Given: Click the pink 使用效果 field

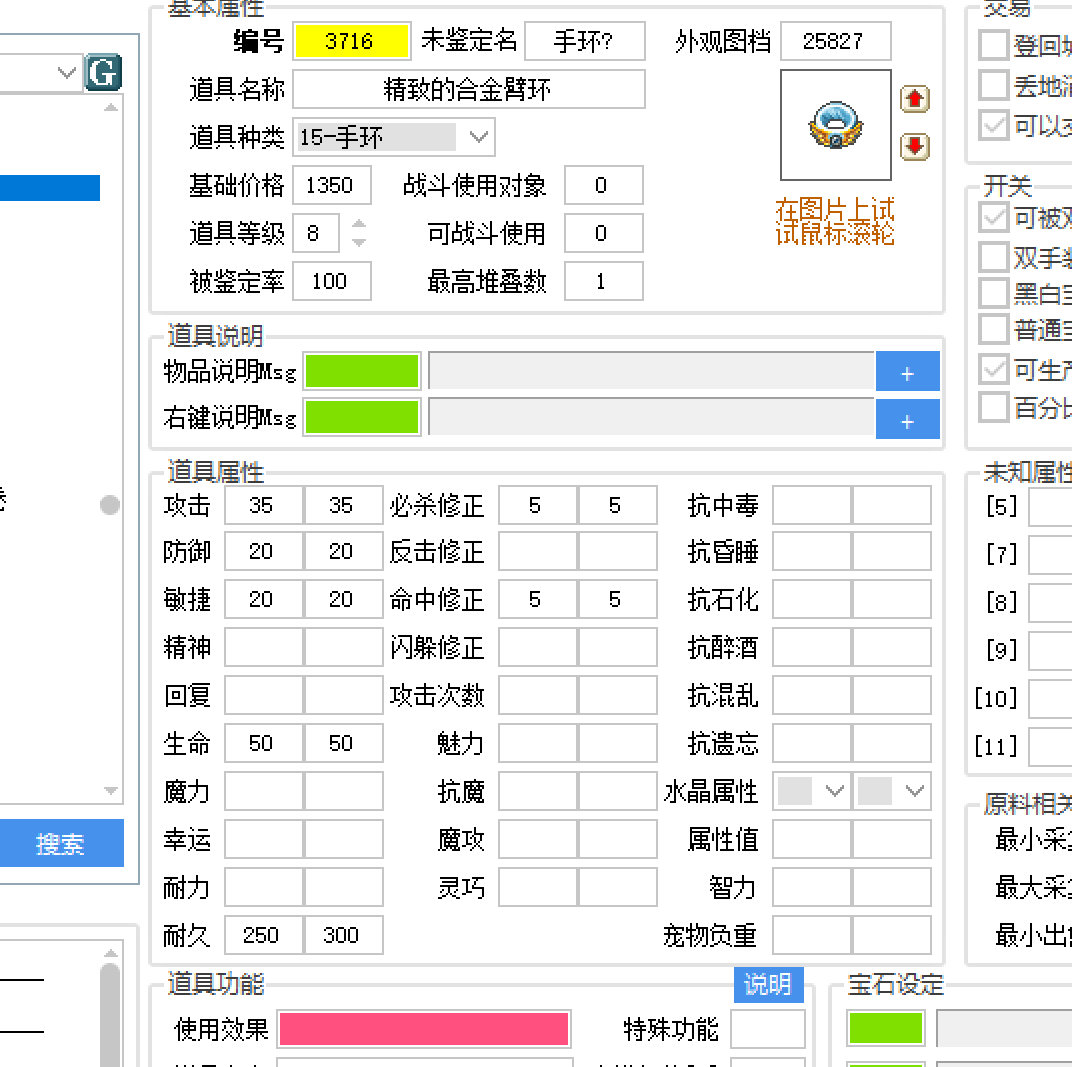Looking at the screenshot, I should pyautogui.click(x=424, y=1029).
